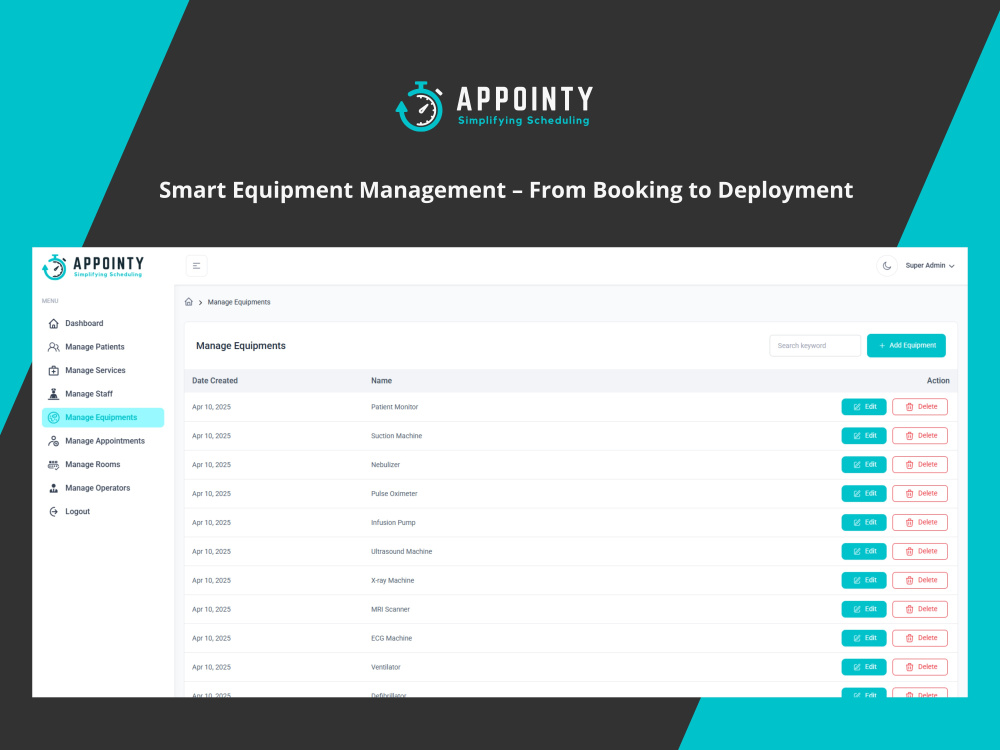
Task: Click the Date Created column header
Action: (215, 381)
